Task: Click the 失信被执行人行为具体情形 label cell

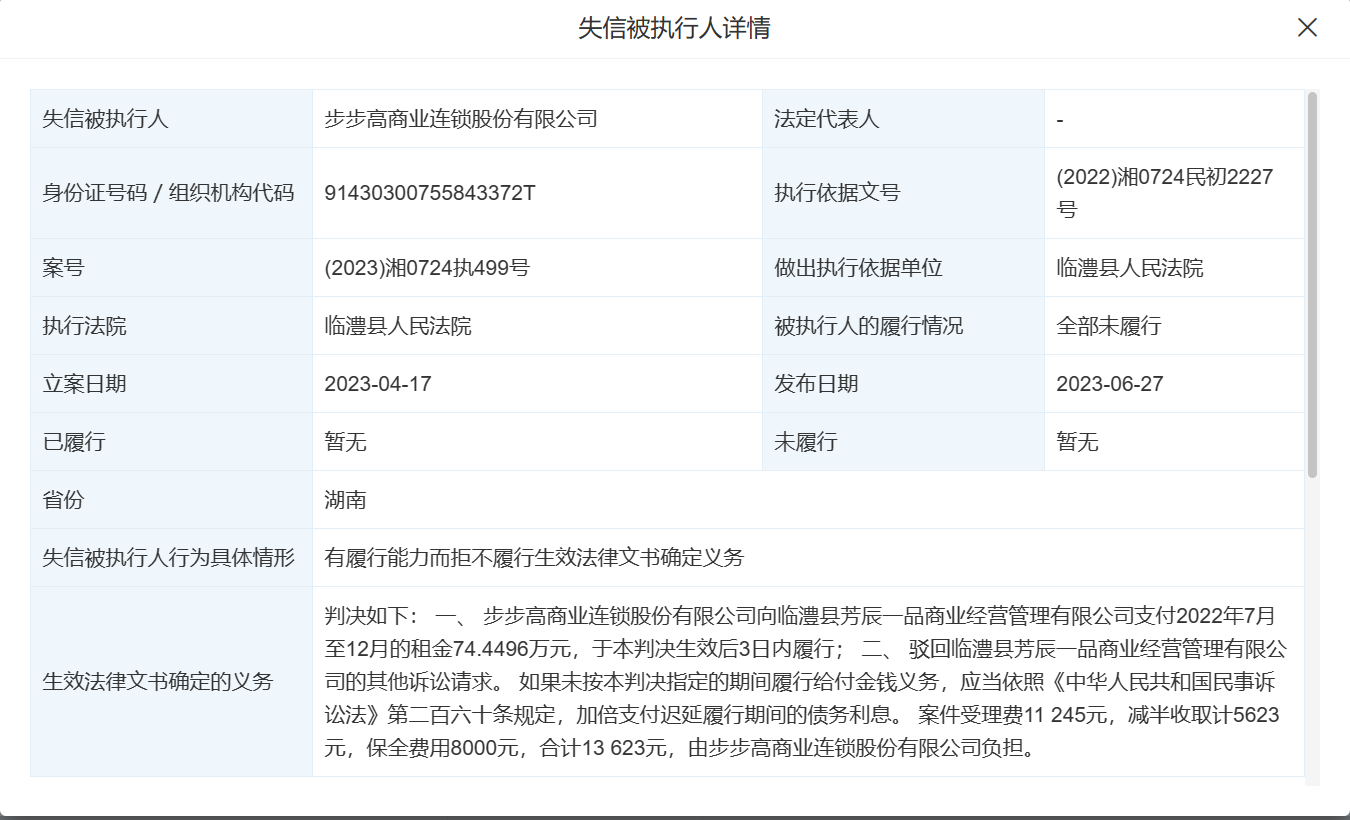Action: point(168,558)
